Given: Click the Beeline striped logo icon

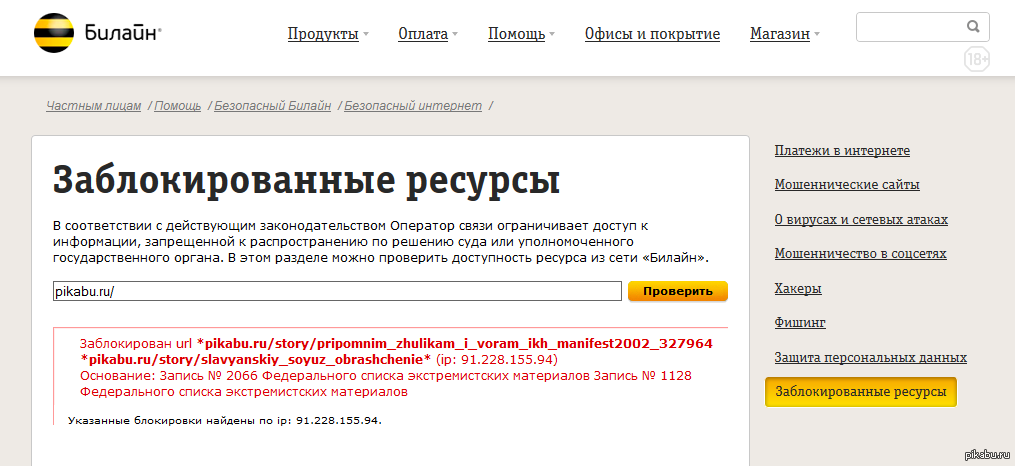Looking at the screenshot, I should coord(49,34).
